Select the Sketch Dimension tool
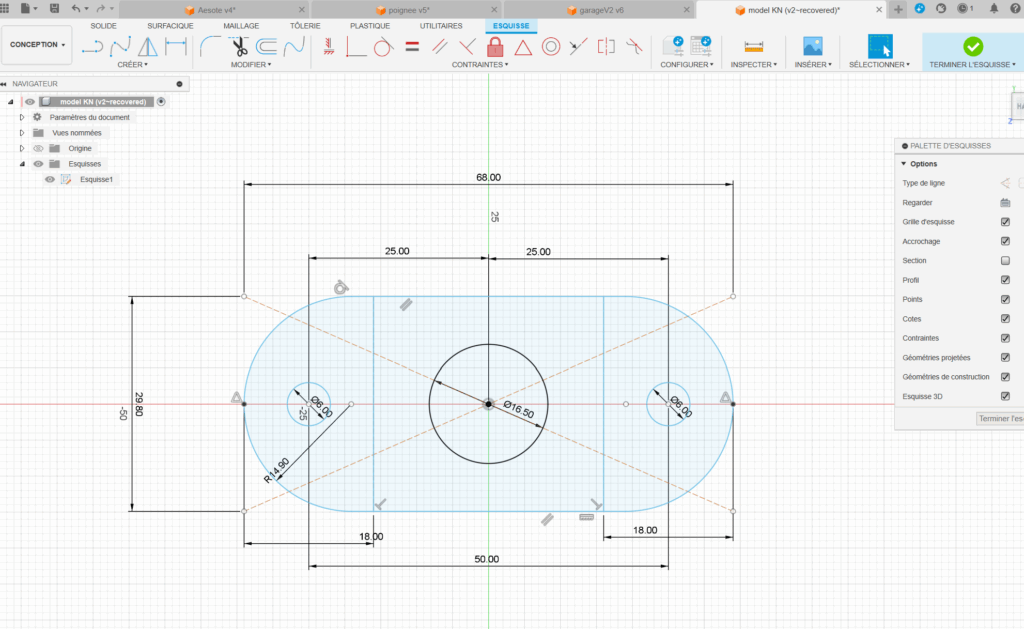The width and height of the screenshot is (1024, 629). 176,47
